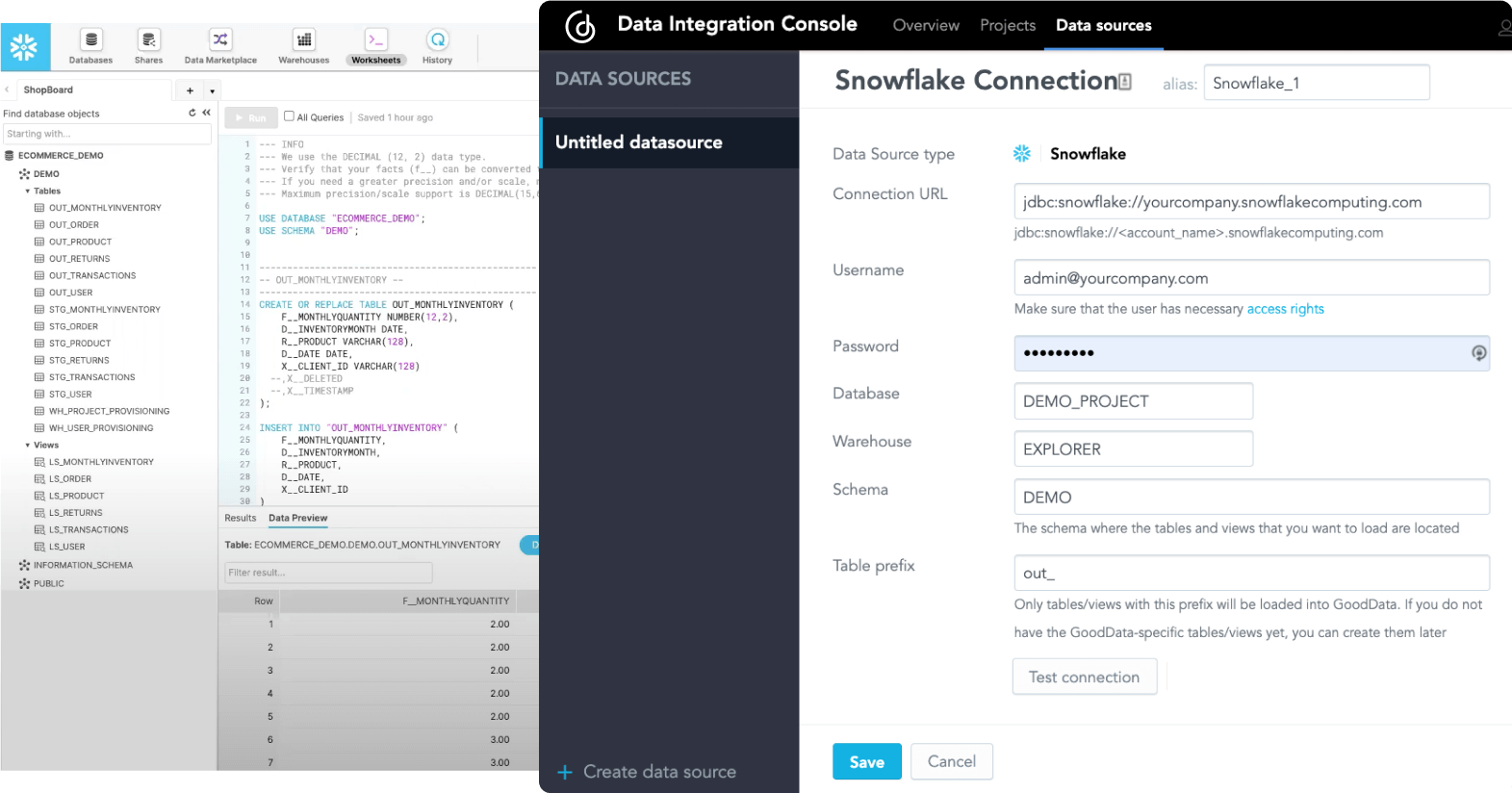
Task: Collapse the Tables tree node
Action: point(27,191)
